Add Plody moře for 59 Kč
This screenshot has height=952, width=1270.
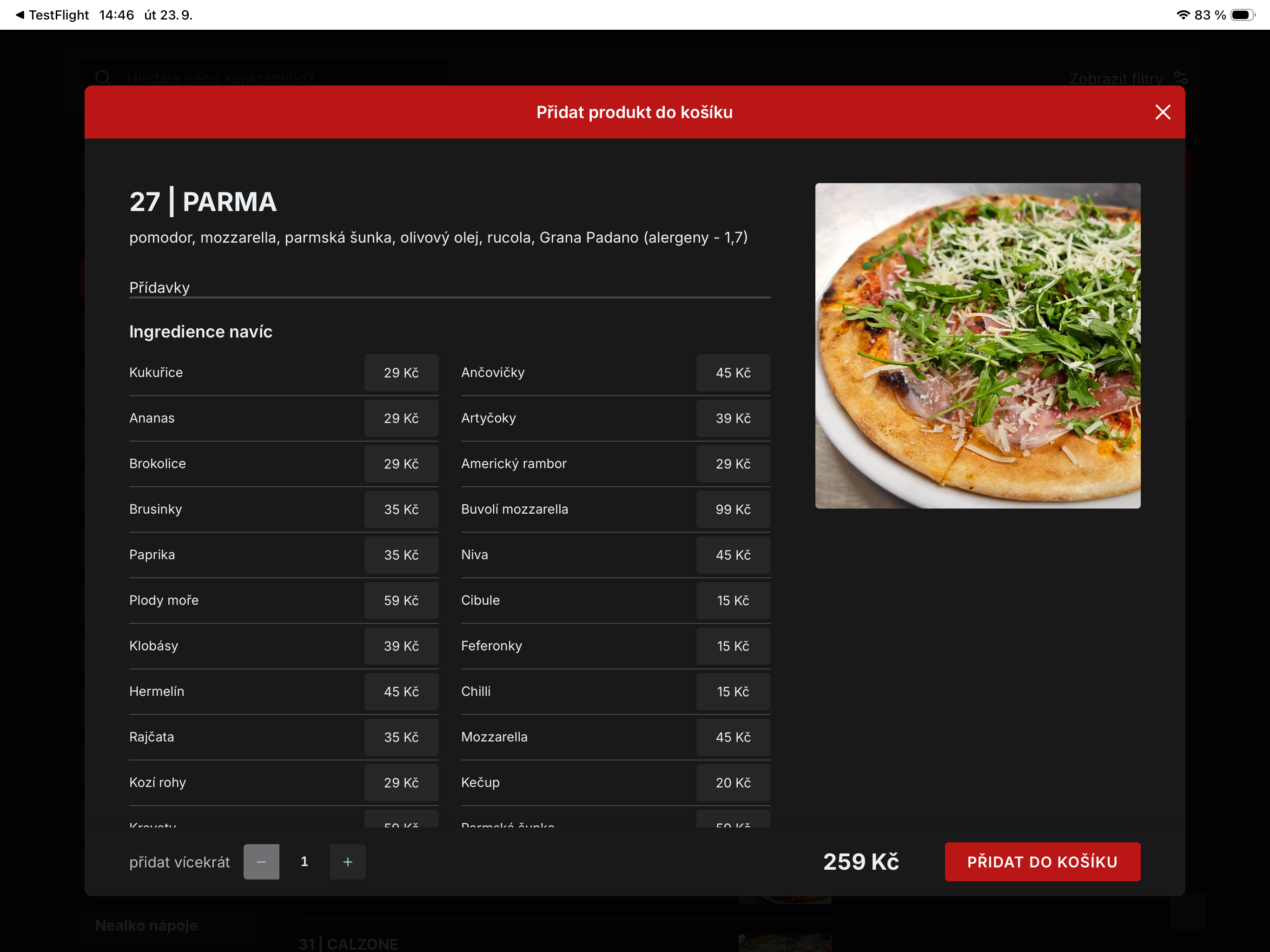click(401, 600)
